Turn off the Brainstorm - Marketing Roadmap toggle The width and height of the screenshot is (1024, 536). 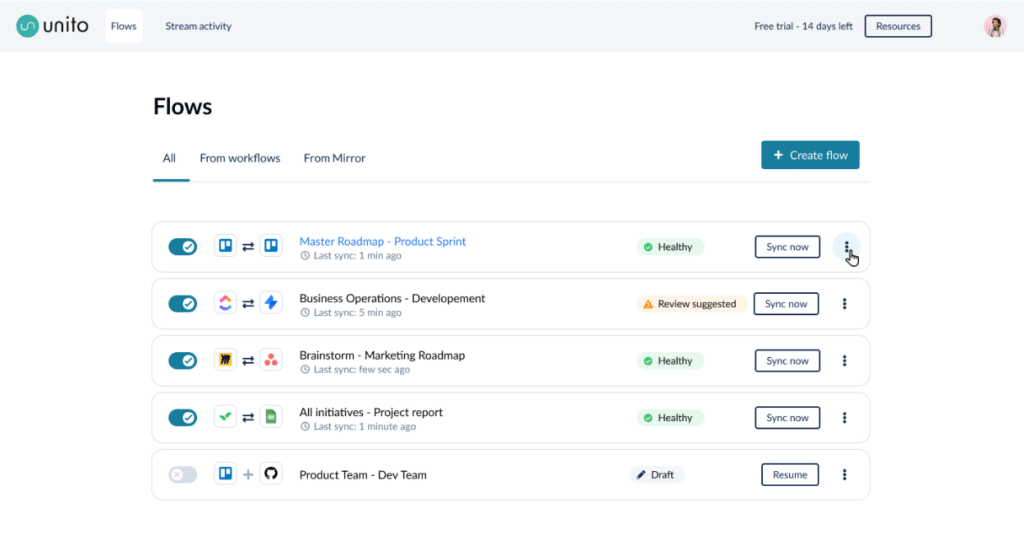182,360
